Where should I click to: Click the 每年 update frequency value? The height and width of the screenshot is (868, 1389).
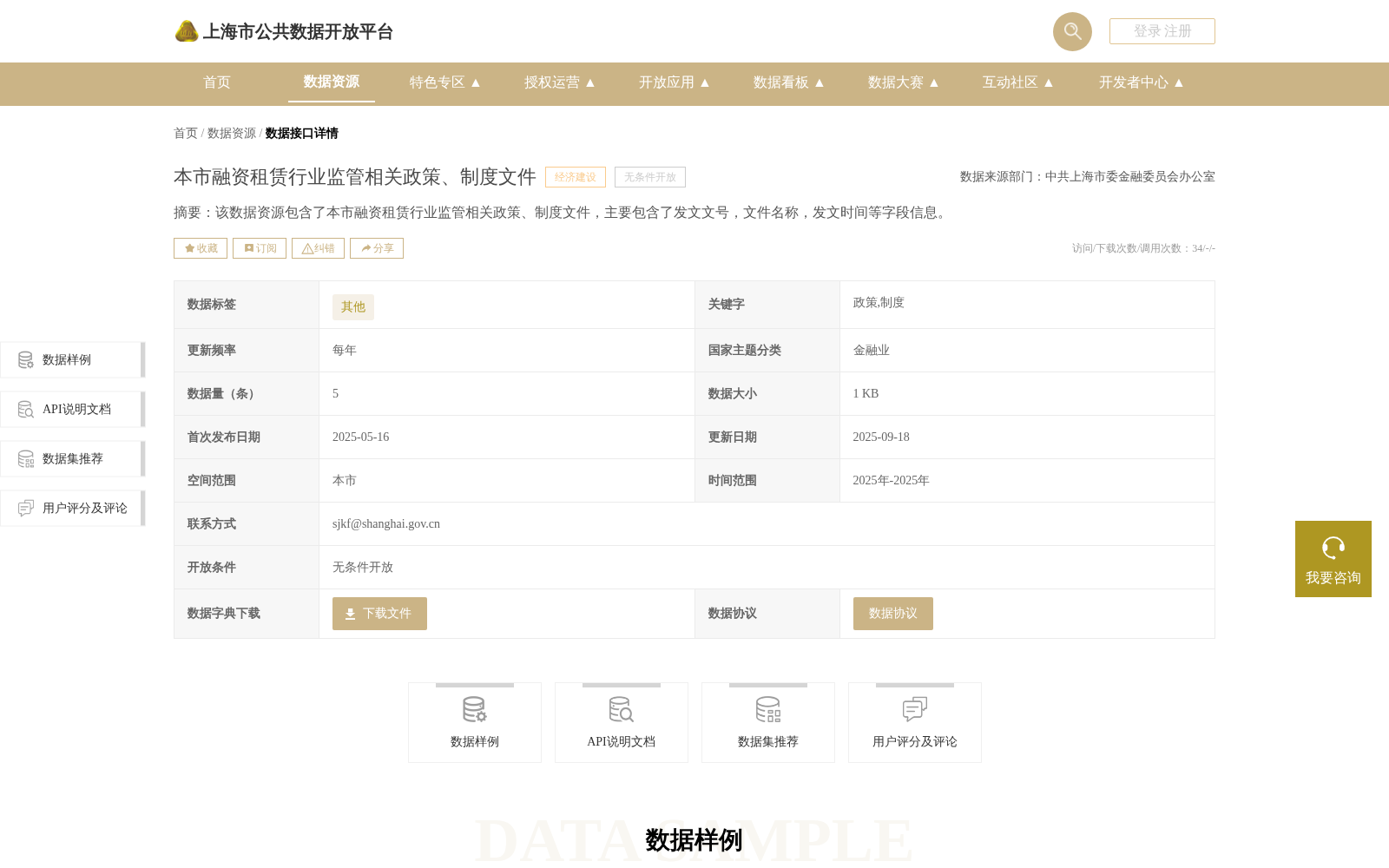345,351
